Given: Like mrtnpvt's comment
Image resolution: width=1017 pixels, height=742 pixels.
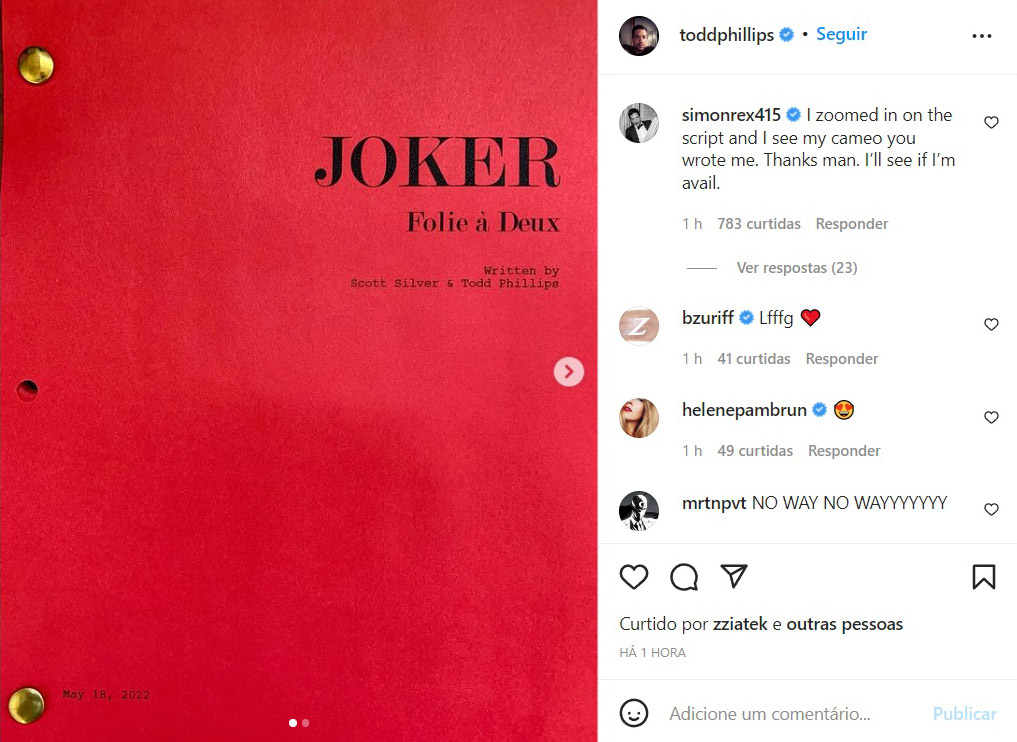Looking at the screenshot, I should pyautogui.click(x=991, y=509).
